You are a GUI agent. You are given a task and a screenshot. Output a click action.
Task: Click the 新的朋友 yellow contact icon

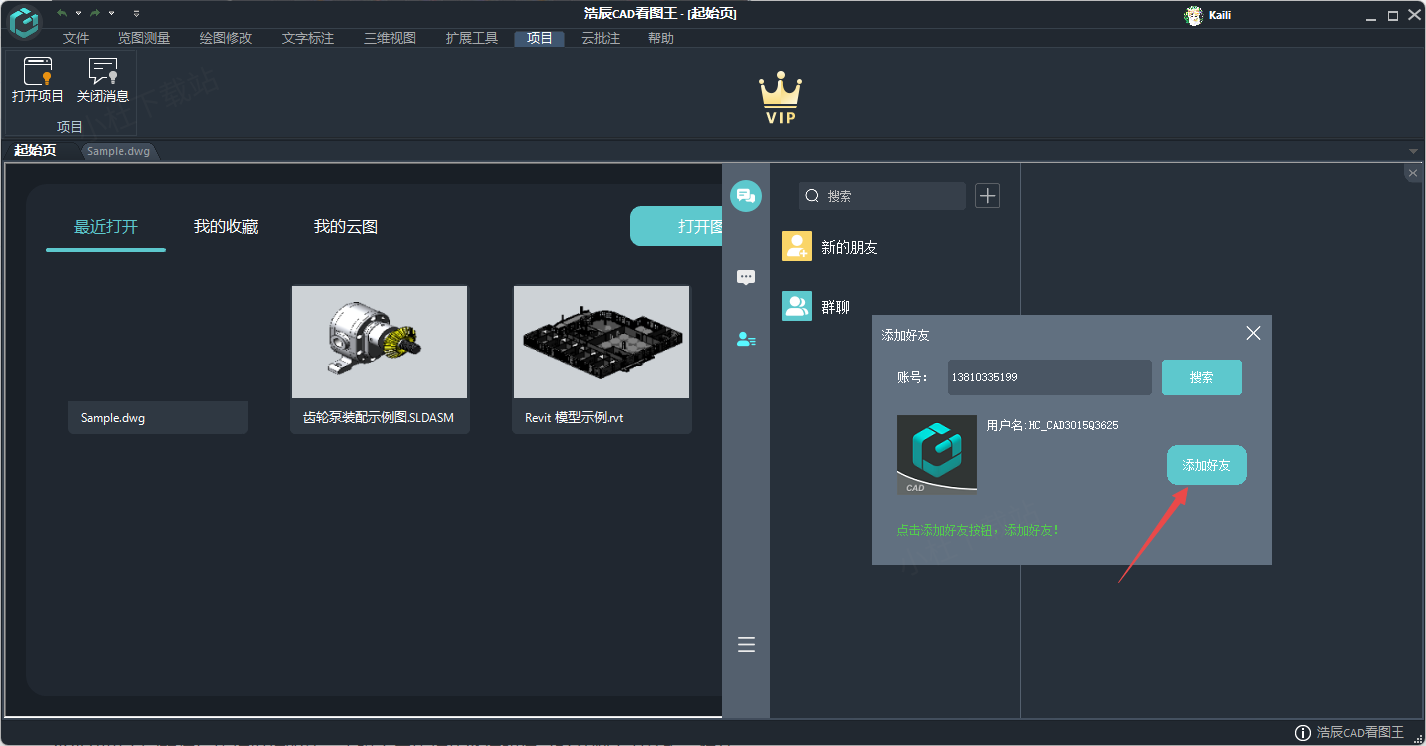797,246
